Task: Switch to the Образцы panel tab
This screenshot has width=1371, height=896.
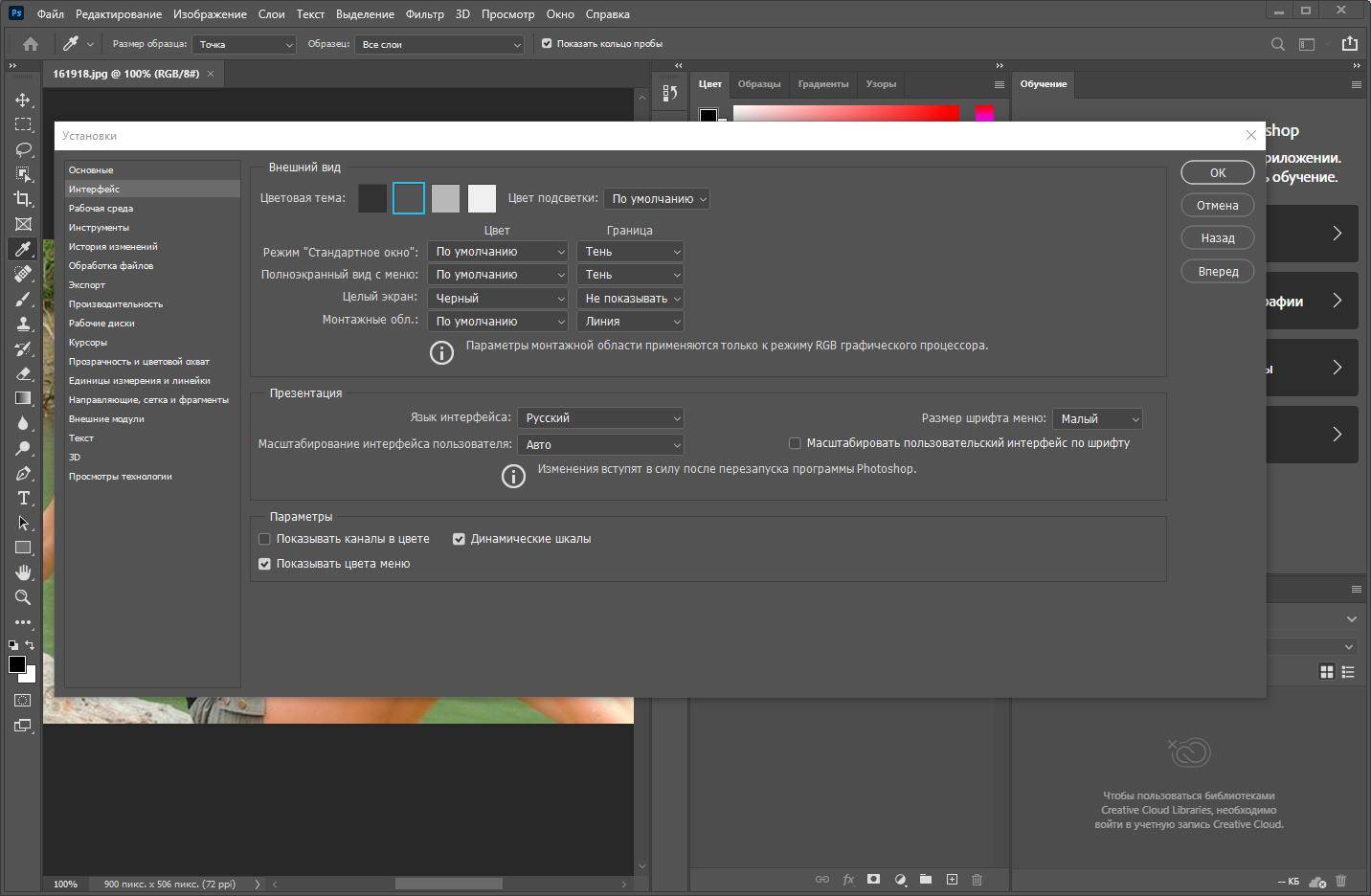Action: (759, 84)
